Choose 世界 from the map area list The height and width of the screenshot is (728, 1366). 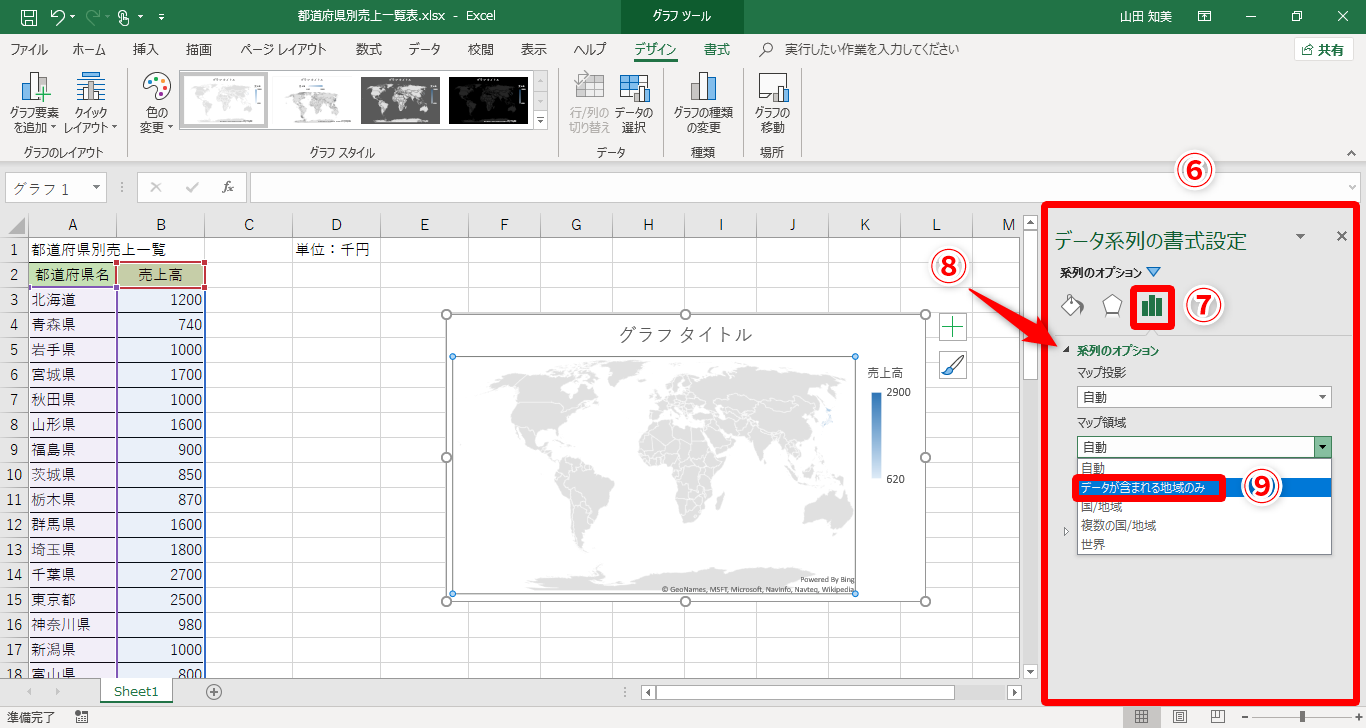(1204, 544)
